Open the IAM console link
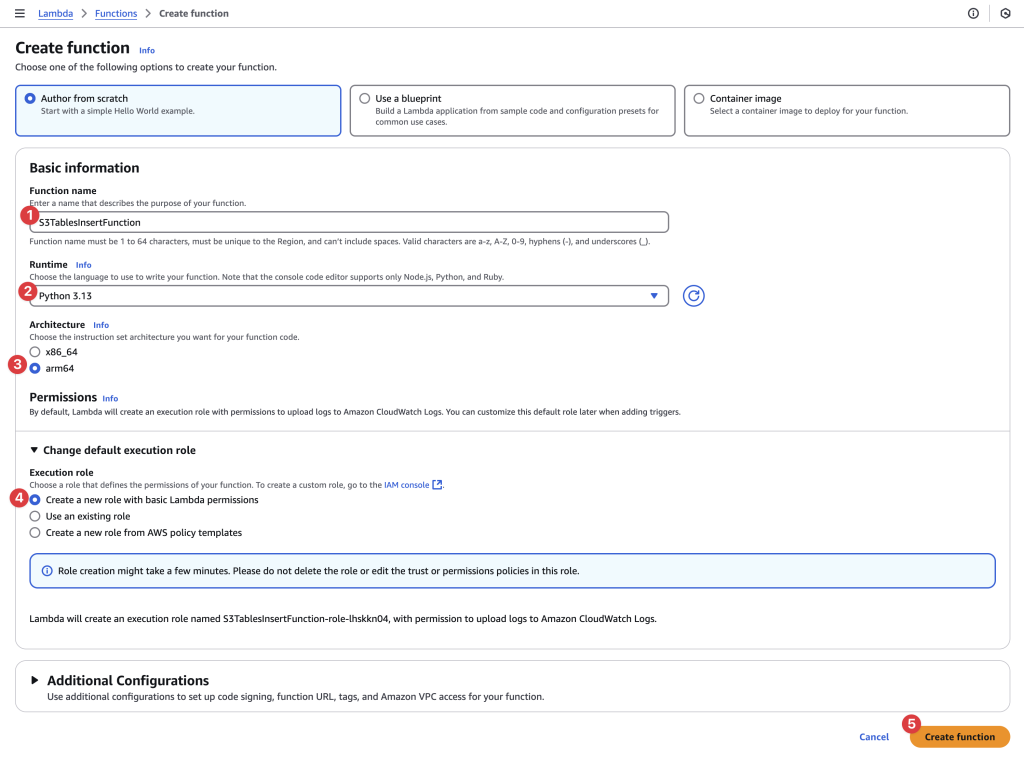 click(x=406, y=485)
